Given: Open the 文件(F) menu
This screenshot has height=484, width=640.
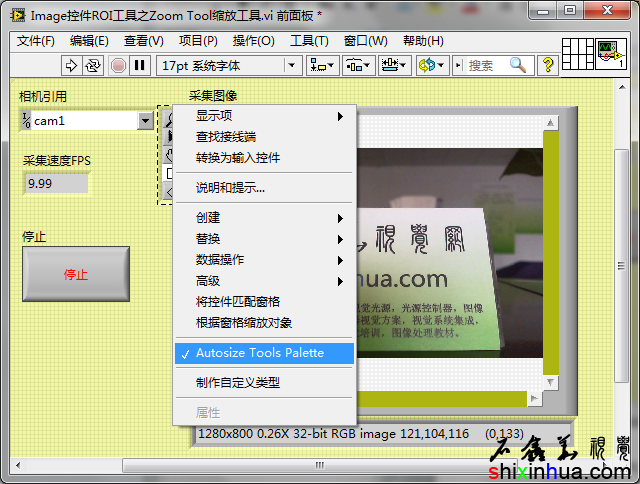Looking at the screenshot, I should click(x=36, y=41).
